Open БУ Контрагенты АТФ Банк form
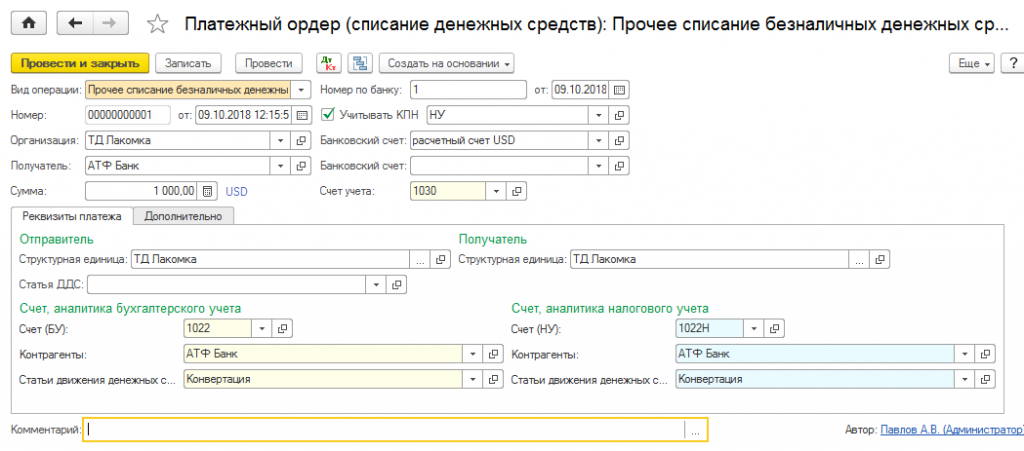The width and height of the screenshot is (1024, 451). pyautogui.click(x=494, y=354)
